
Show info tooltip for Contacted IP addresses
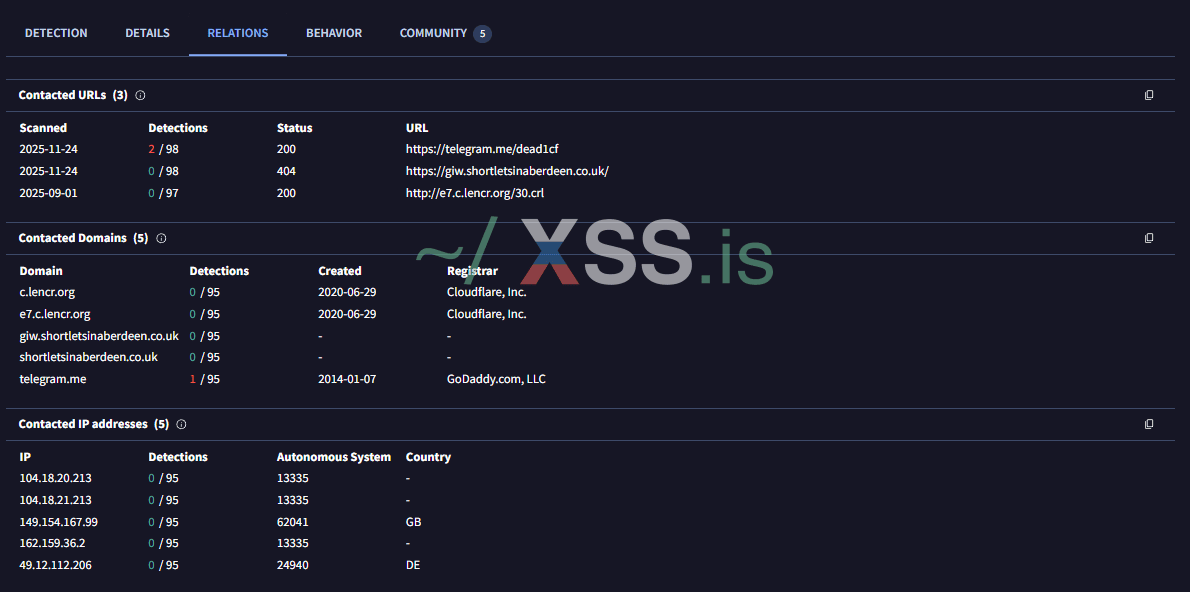coord(181,424)
